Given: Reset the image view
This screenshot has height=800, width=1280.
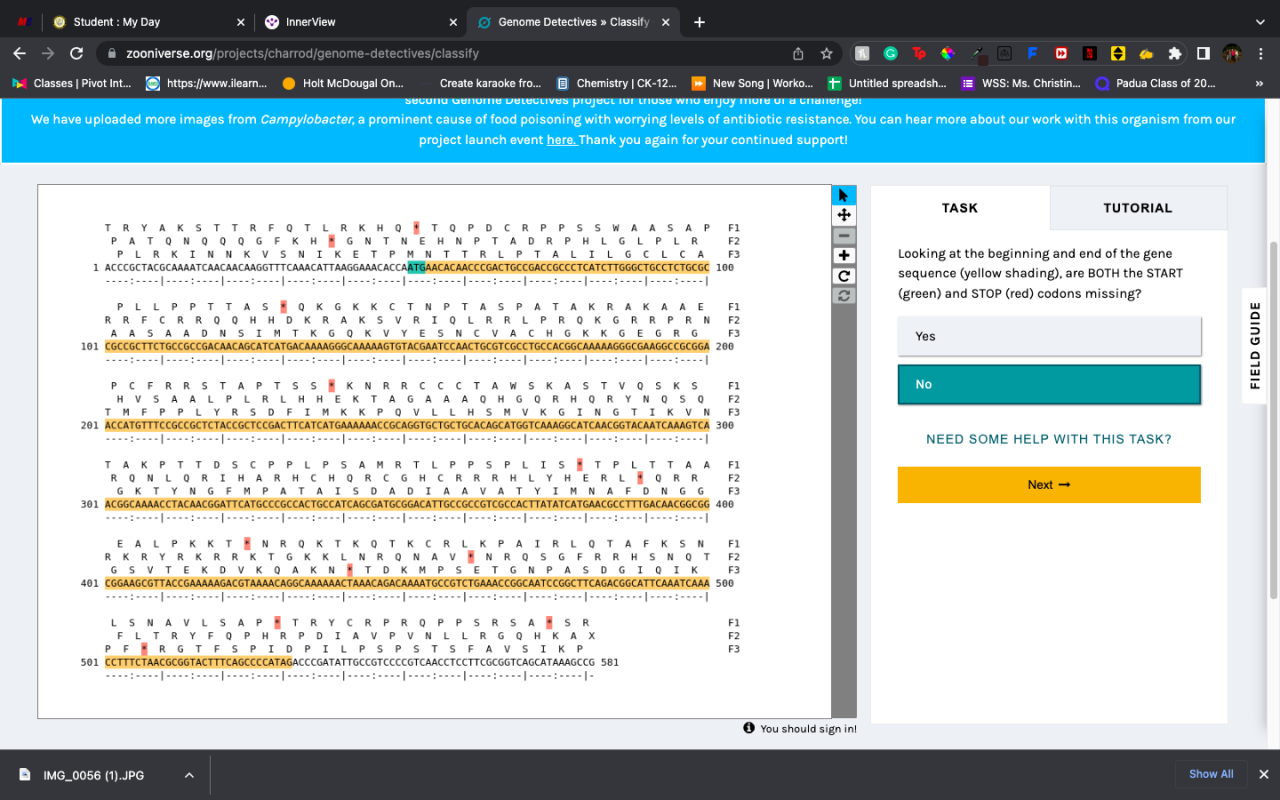Looking at the screenshot, I should 844,296.
